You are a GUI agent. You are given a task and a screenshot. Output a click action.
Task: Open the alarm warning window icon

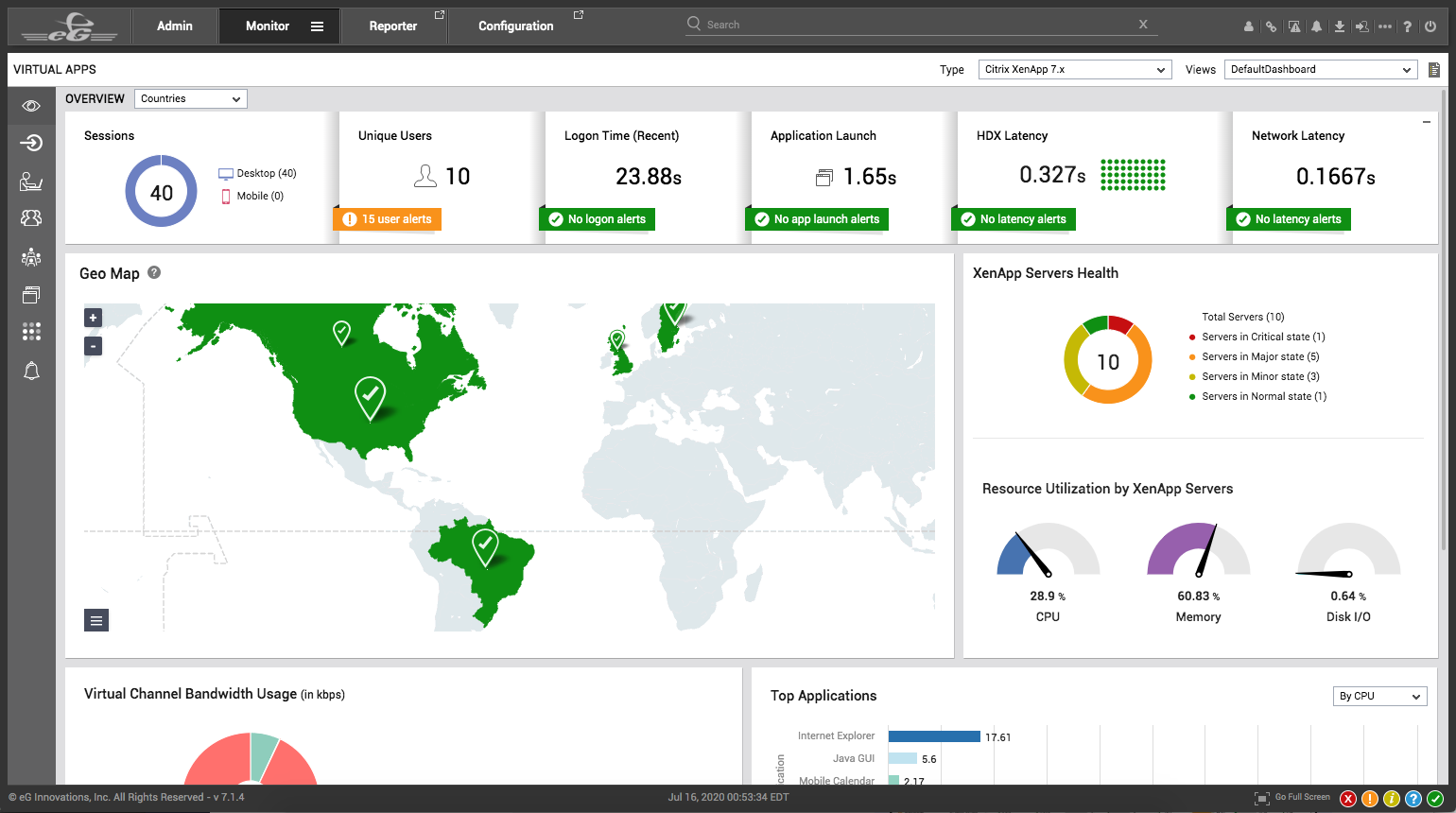(x=1294, y=26)
